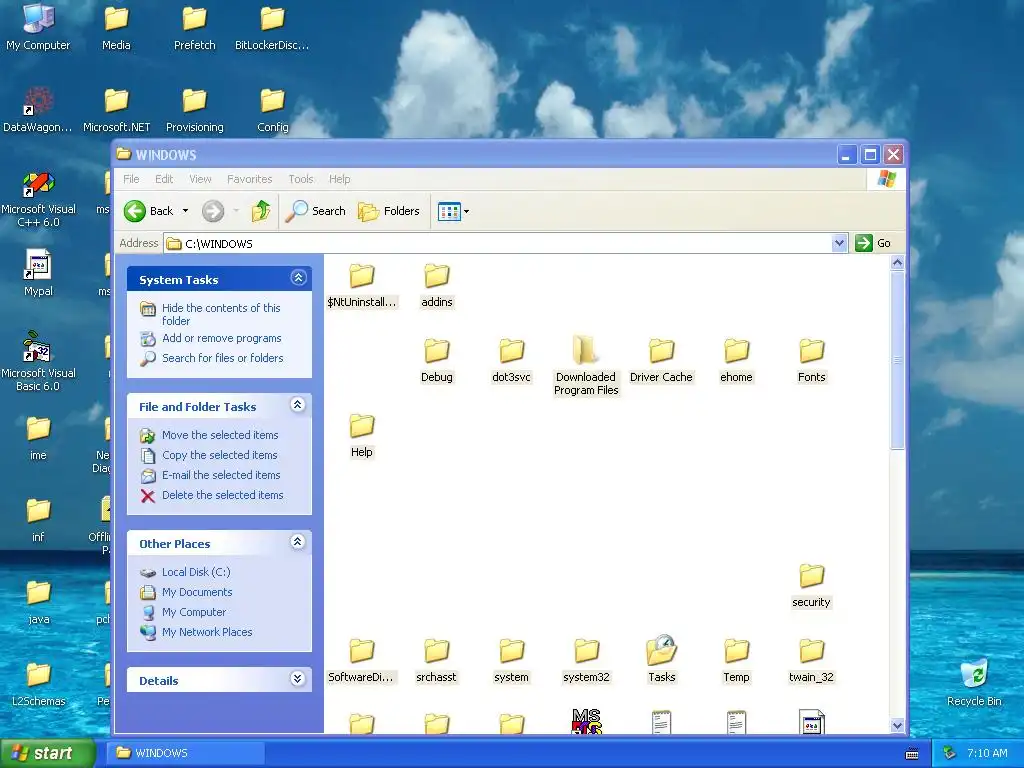Image resolution: width=1024 pixels, height=768 pixels.
Task: Select the dot3svc folder
Action: (x=511, y=360)
